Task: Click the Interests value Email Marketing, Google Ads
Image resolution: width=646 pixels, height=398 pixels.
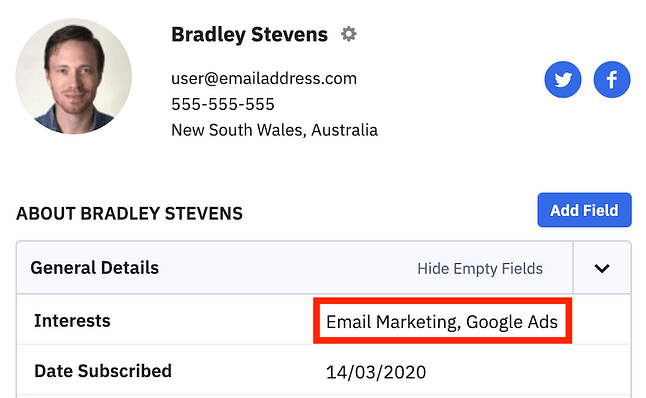Action: coord(442,322)
